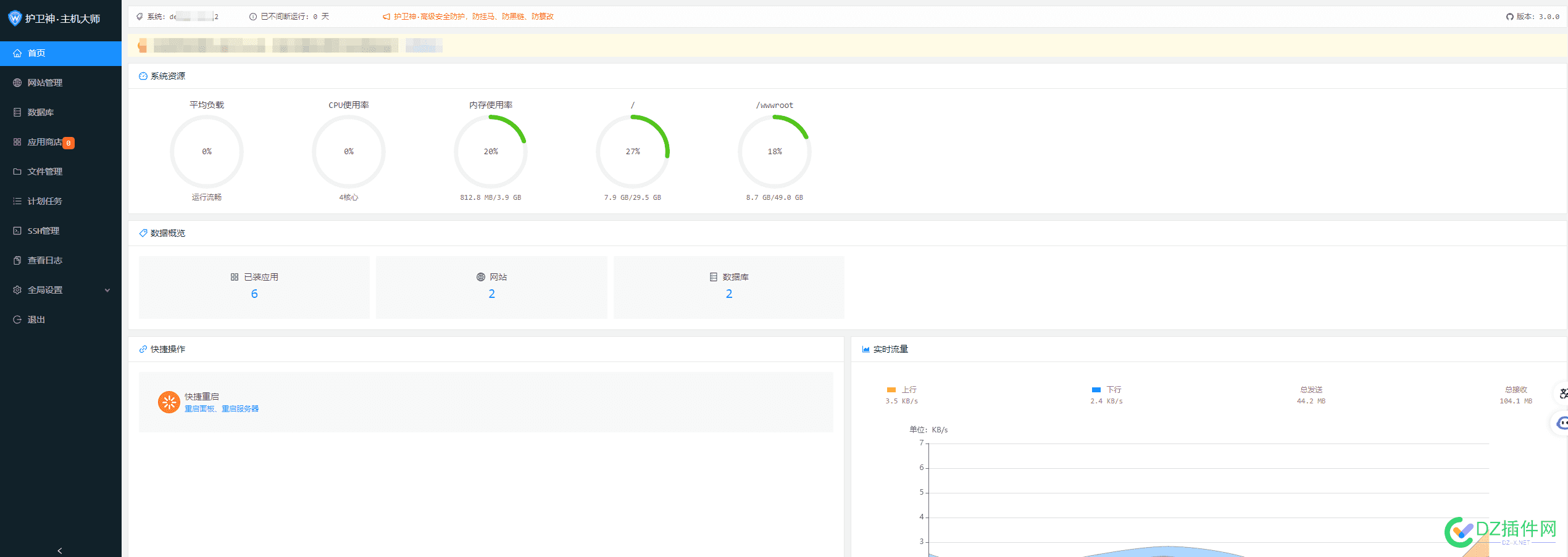The width and height of the screenshot is (1568, 557).
Task: Click the 数据库 count 2 in overview
Action: pos(729,294)
